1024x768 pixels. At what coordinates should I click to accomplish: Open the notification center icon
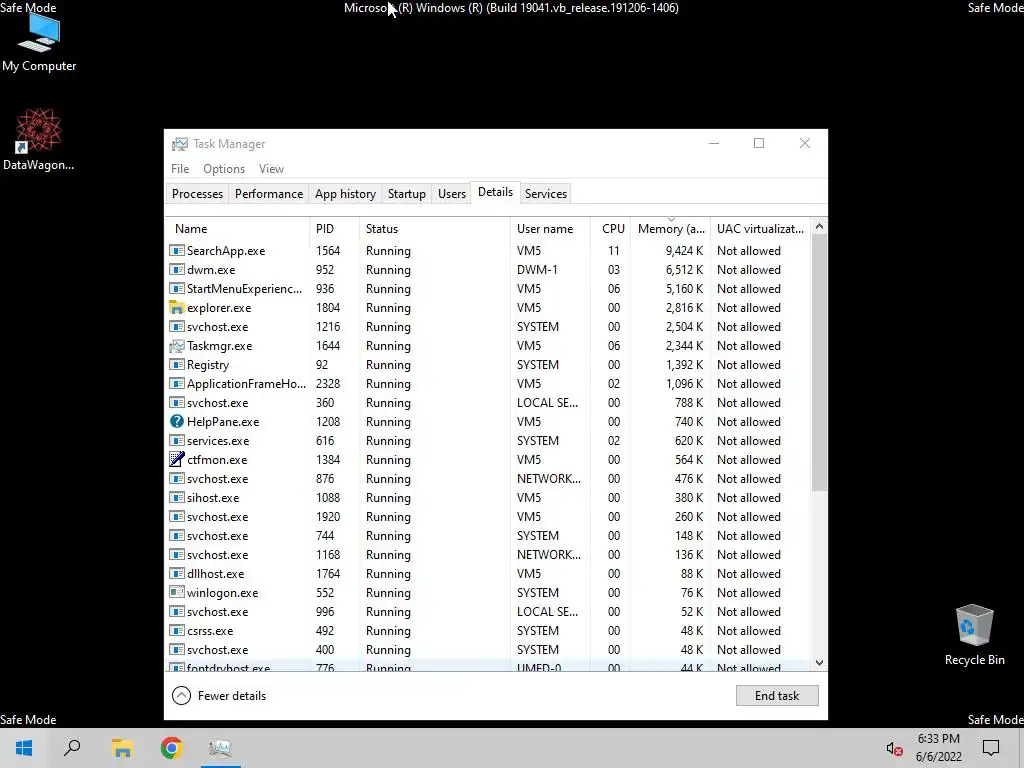point(991,748)
